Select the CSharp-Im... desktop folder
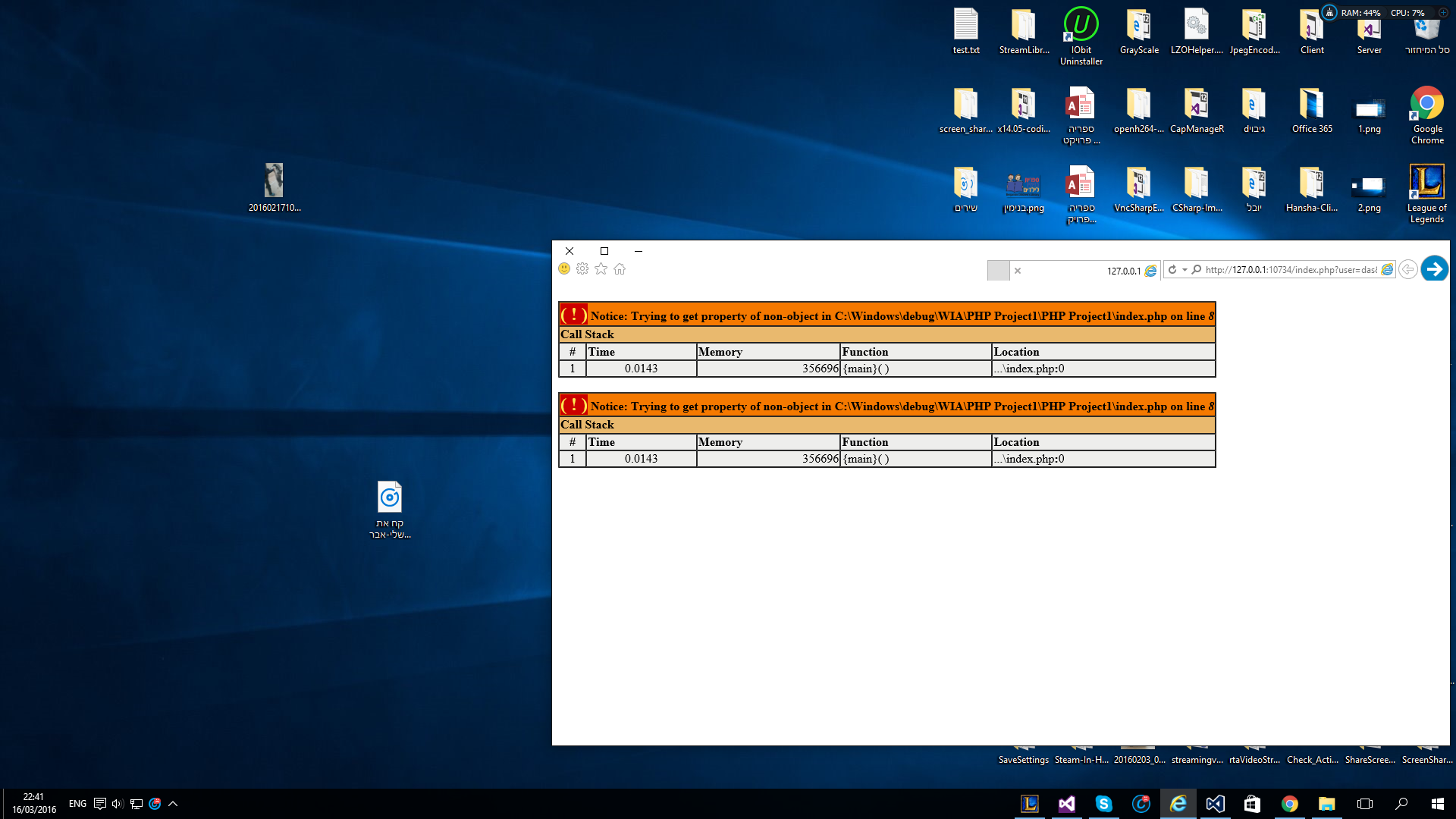 (1197, 190)
